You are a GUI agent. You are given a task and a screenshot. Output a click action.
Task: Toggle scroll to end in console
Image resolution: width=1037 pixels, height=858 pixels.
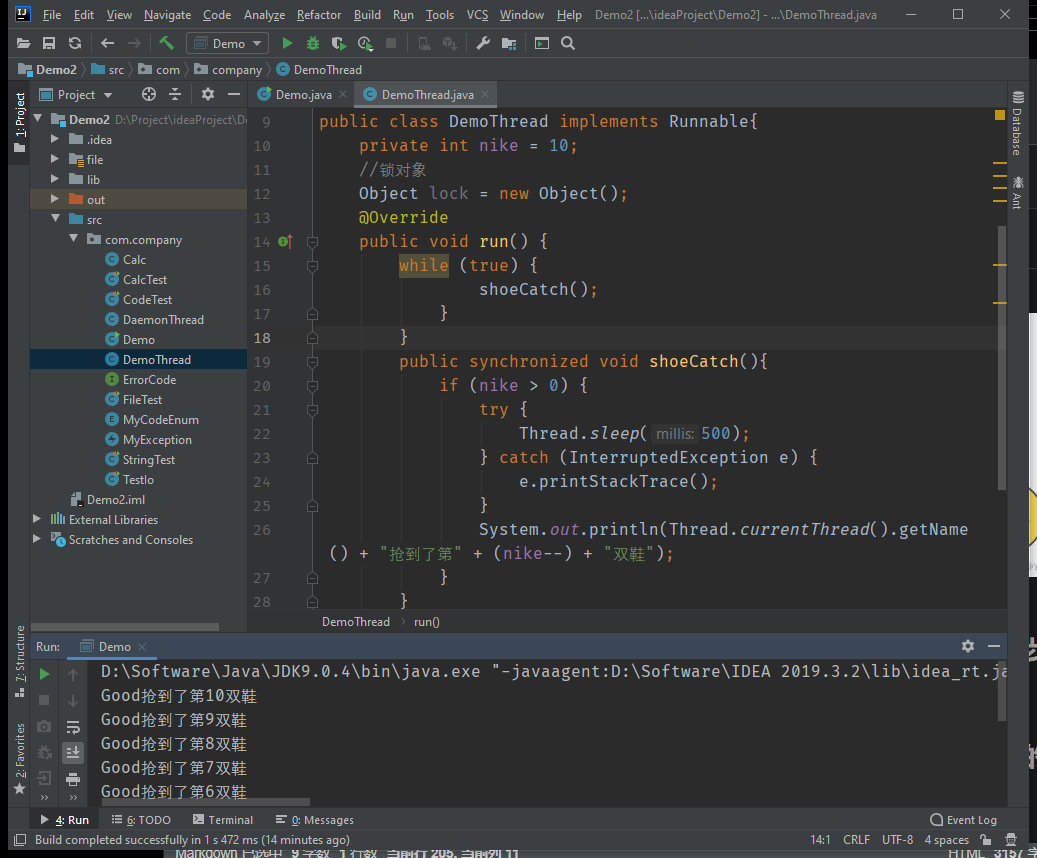[x=73, y=753]
